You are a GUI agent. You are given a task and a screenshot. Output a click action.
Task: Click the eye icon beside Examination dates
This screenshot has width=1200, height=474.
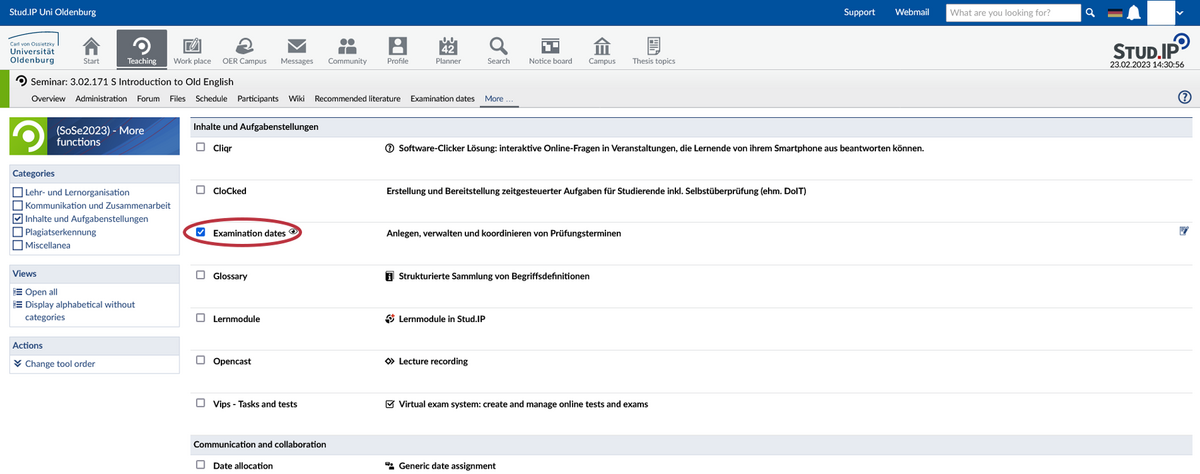(x=294, y=231)
